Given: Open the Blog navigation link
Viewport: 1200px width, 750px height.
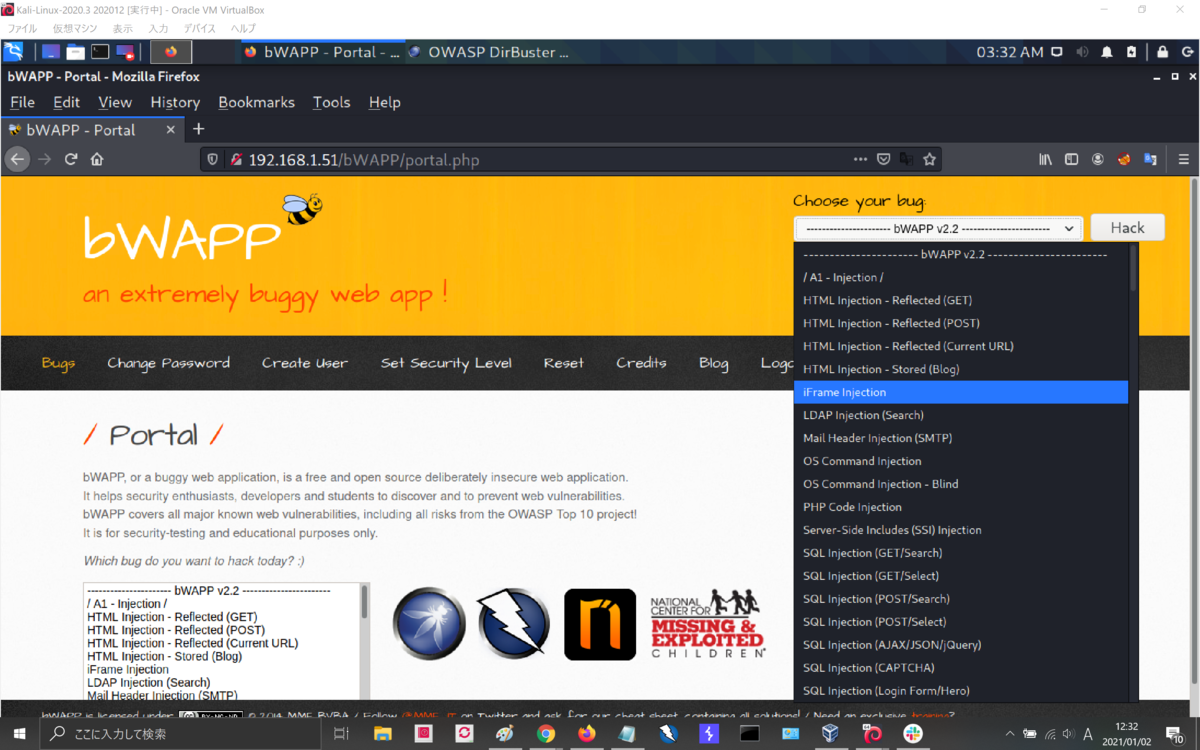Looking at the screenshot, I should pyautogui.click(x=714, y=363).
